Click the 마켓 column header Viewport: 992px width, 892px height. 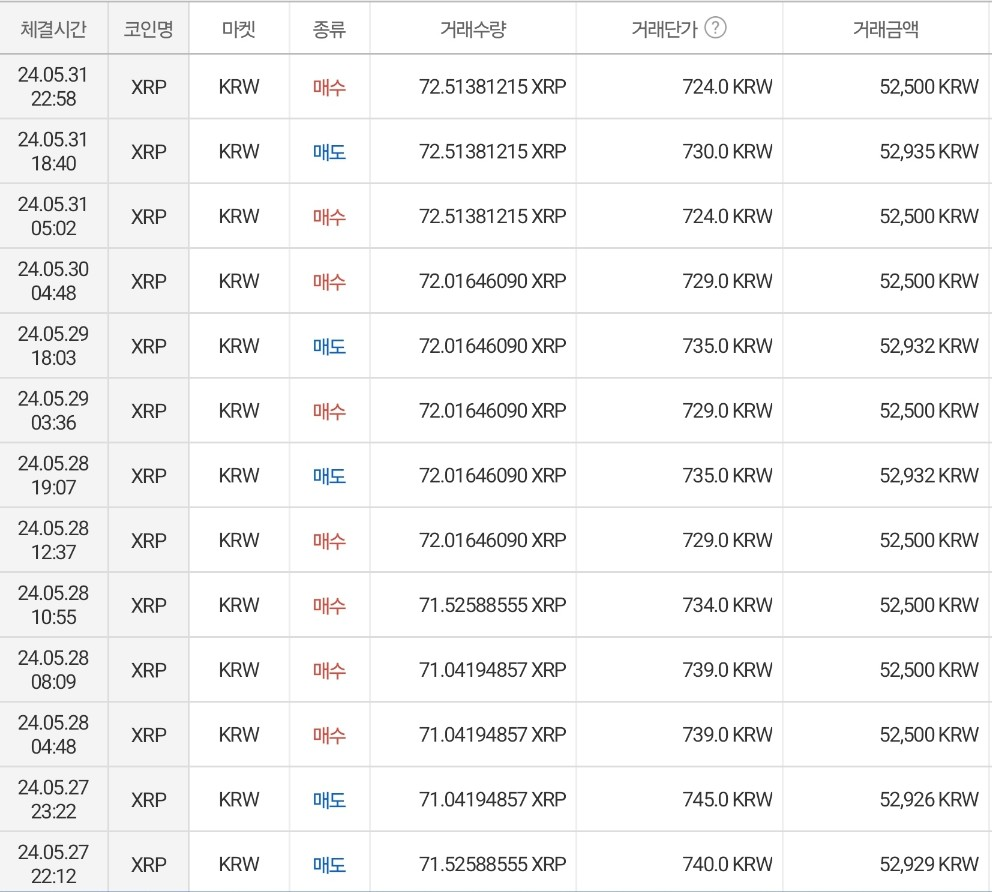tap(239, 29)
